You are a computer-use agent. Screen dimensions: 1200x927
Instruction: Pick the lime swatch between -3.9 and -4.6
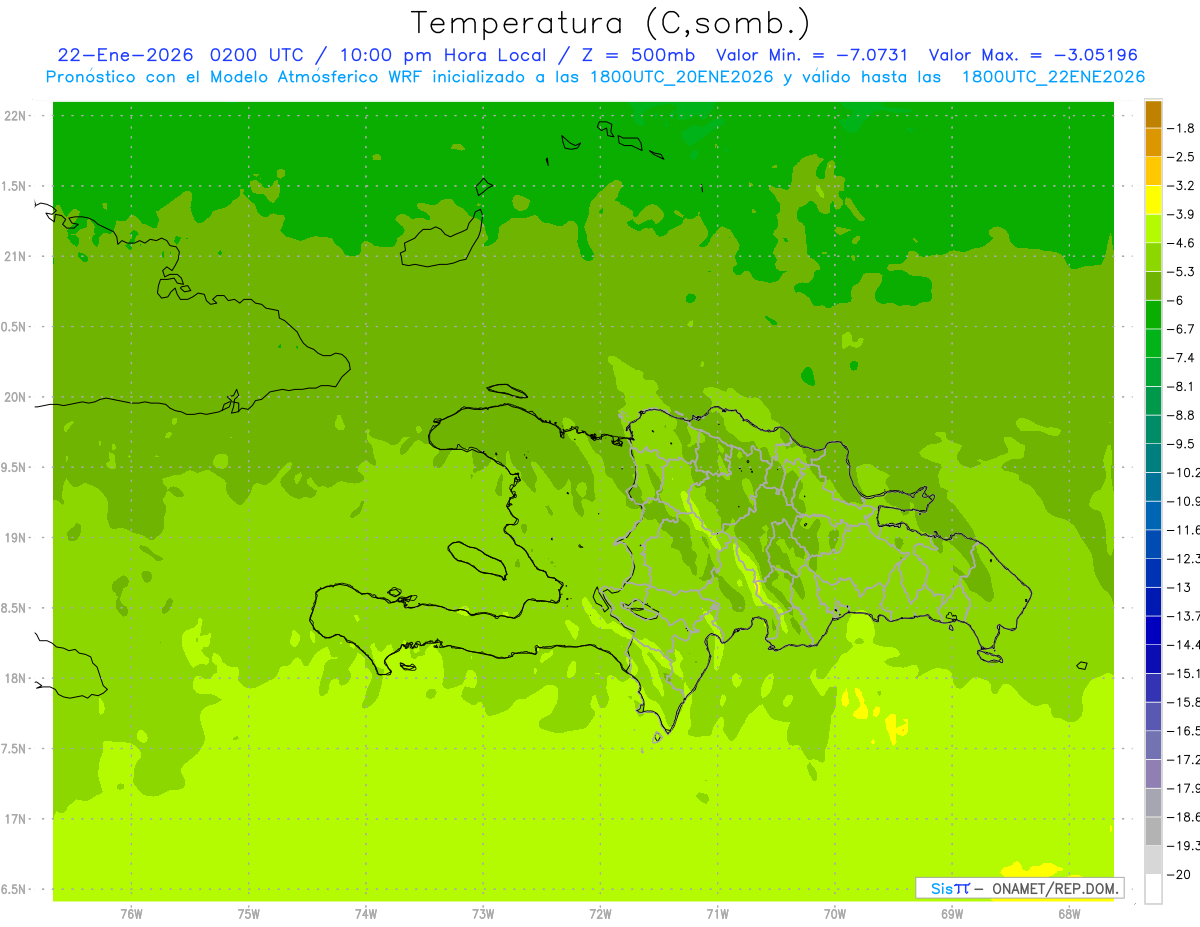pyautogui.click(x=1153, y=228)
